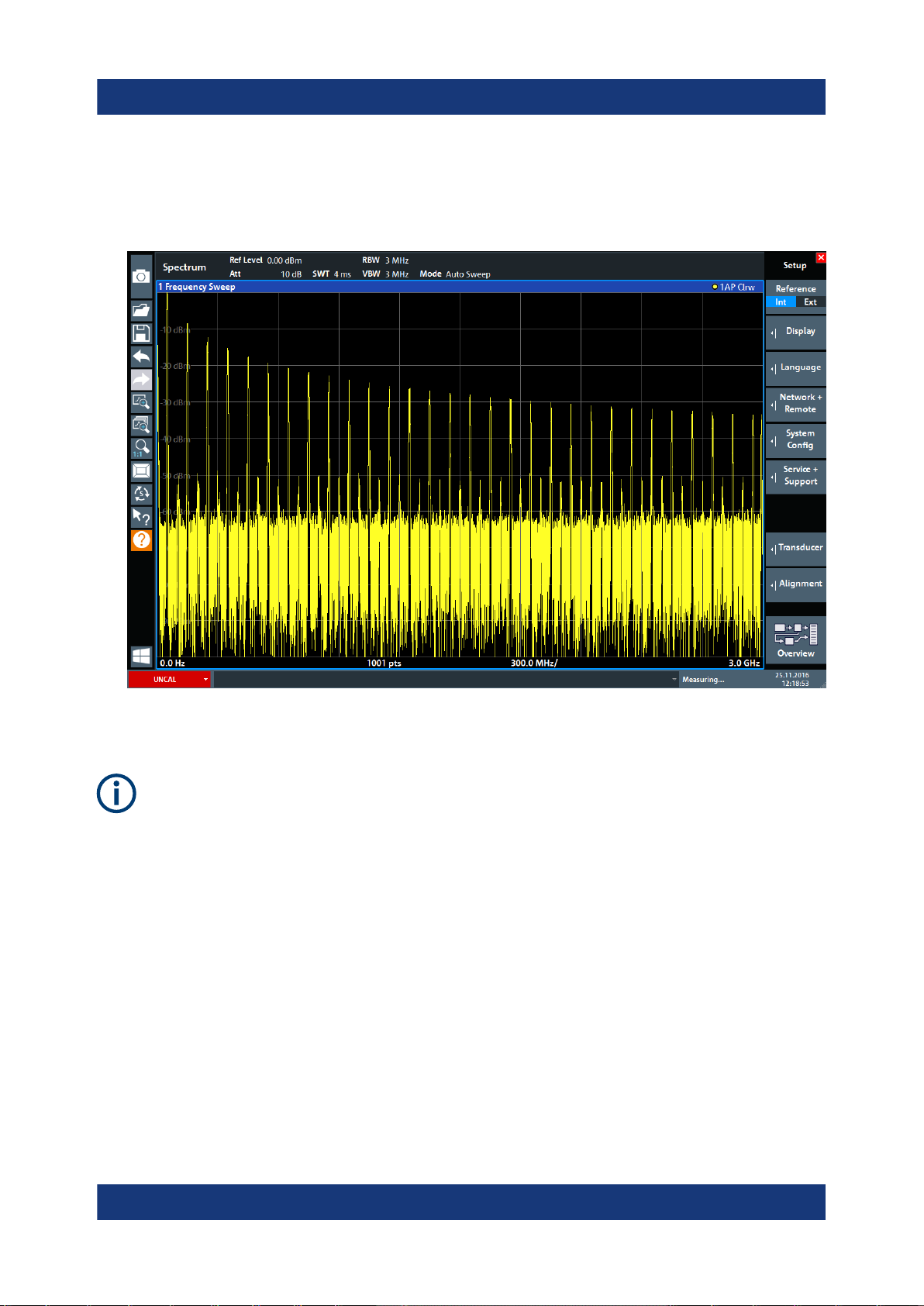Open the System Config softkey
Viewport: 924px width, 1306px height.
(x=795, y=440)
